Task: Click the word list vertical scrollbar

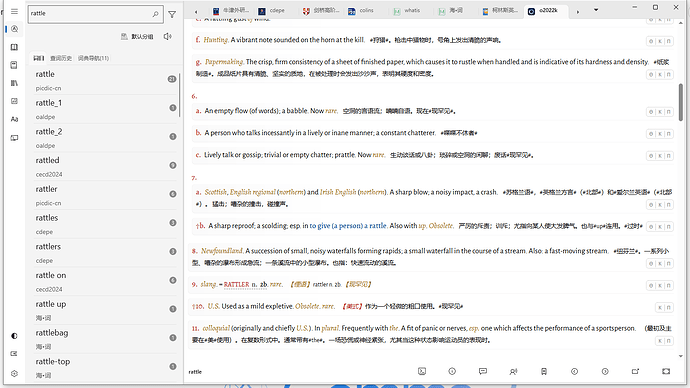Action: (x=179, y=95)
